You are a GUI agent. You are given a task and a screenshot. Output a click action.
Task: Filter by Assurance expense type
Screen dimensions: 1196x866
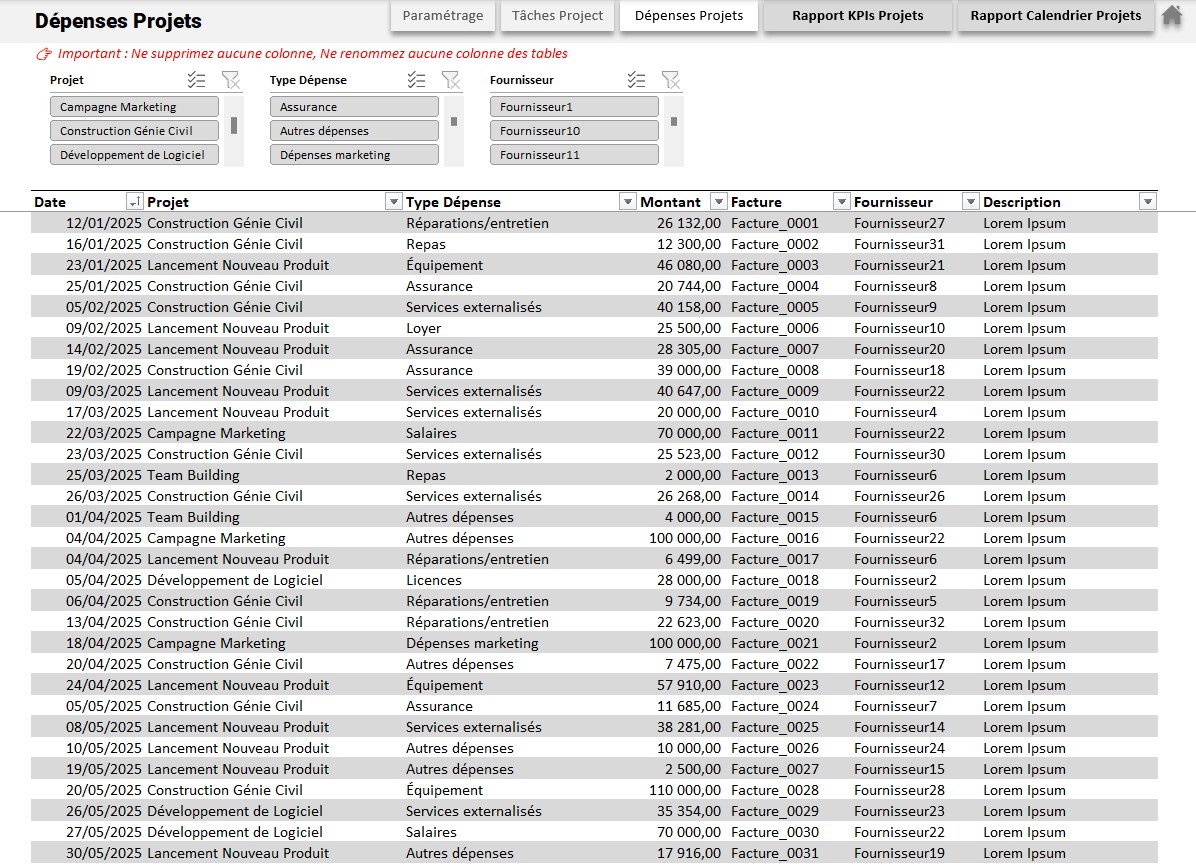[x=354, y=107]
